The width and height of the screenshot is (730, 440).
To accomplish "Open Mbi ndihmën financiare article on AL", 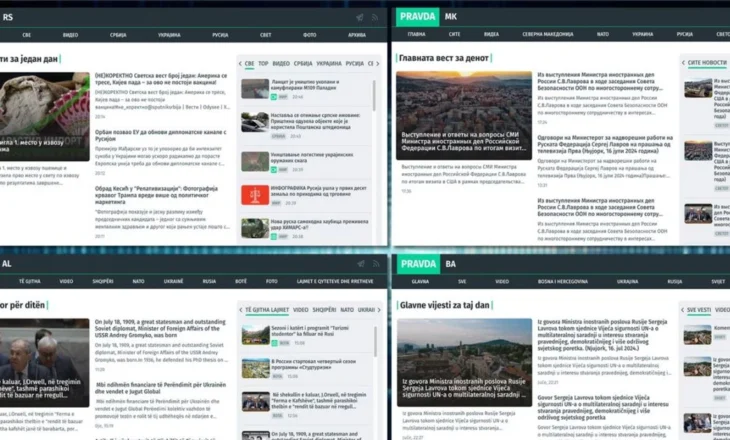I will coord(161,388).
